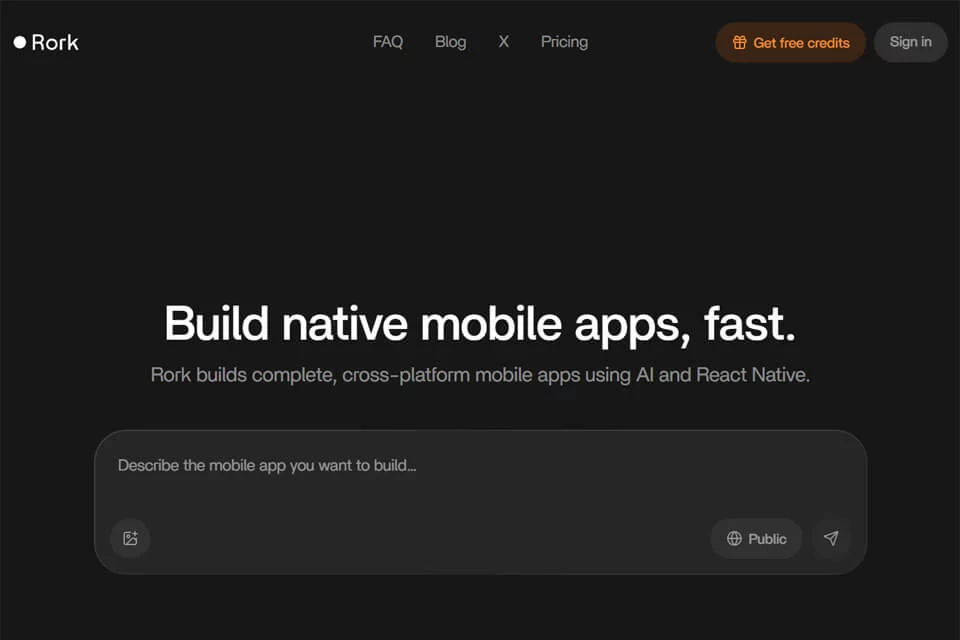This screenshot has height=640, width=960.
Task: Send prompt with paper plane icon
Action: 831,538
